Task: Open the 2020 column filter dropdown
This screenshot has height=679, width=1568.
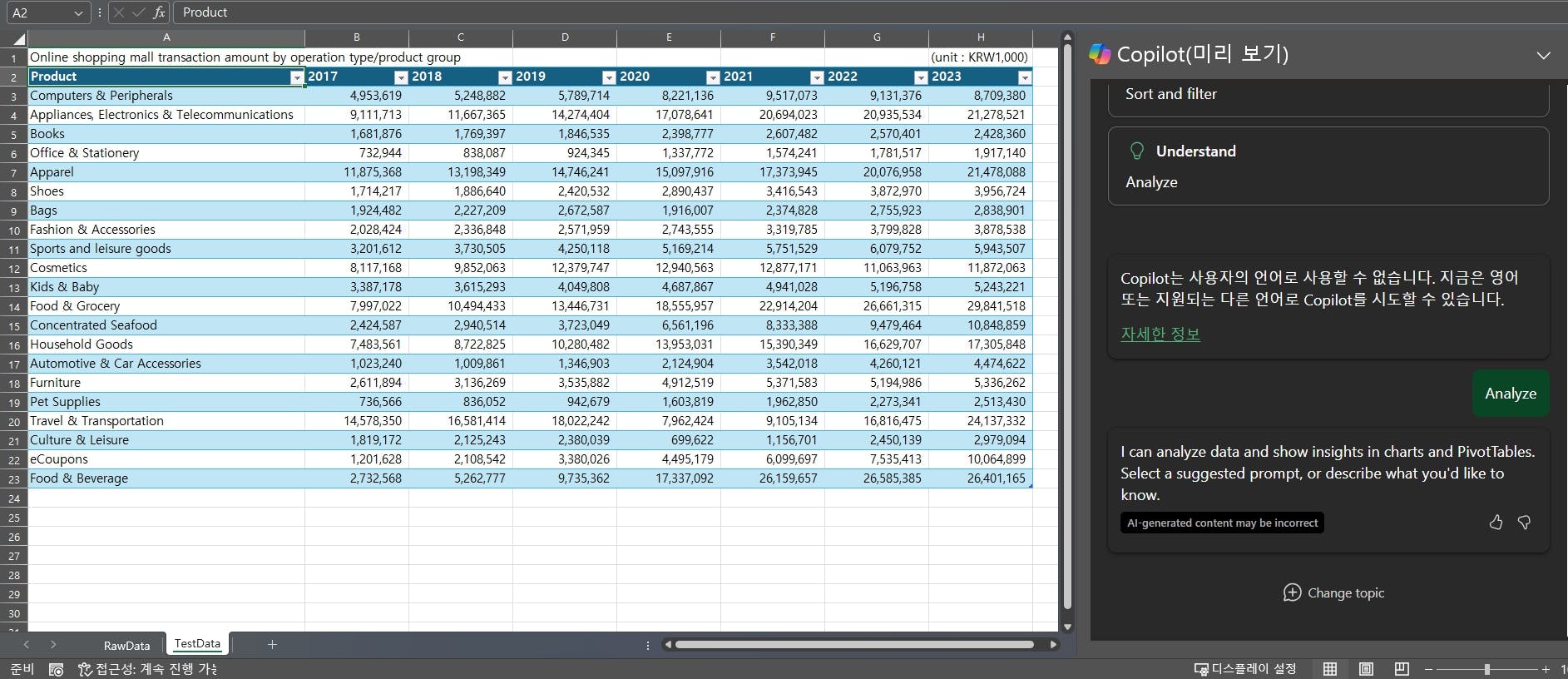Action: pos(713,77)
